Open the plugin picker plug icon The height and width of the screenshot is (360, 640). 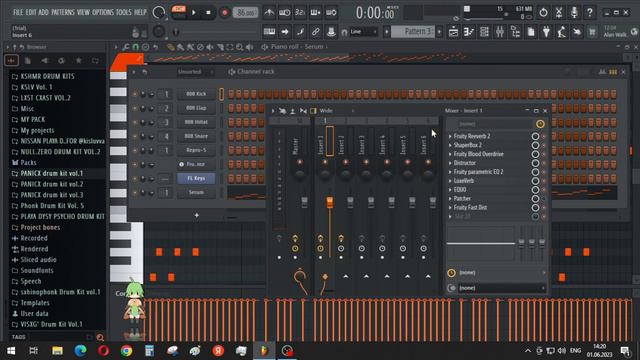coord(546,32)
